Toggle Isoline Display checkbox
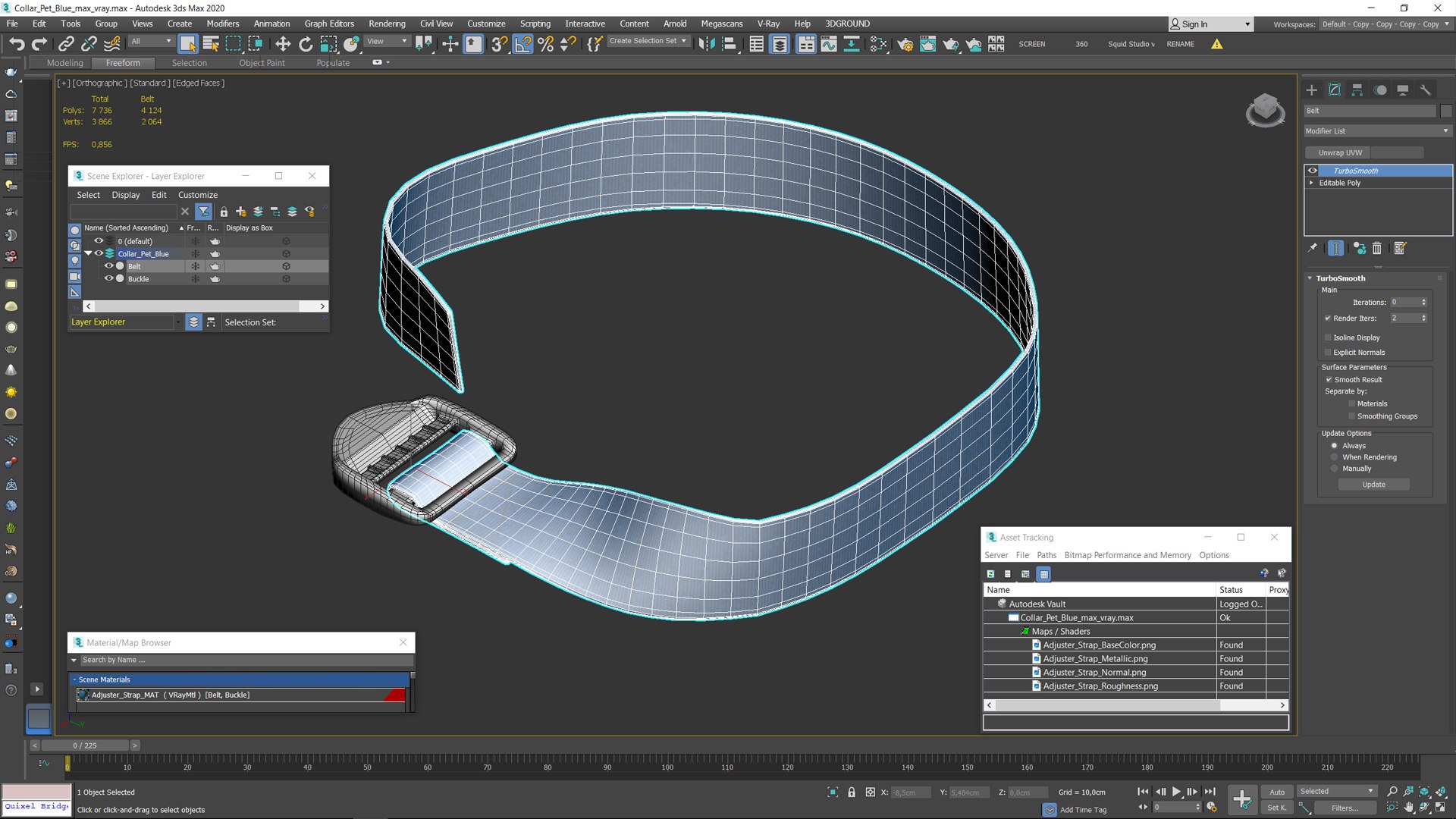This screenshot has width=1456, height=819. [x=1329, y=337]
